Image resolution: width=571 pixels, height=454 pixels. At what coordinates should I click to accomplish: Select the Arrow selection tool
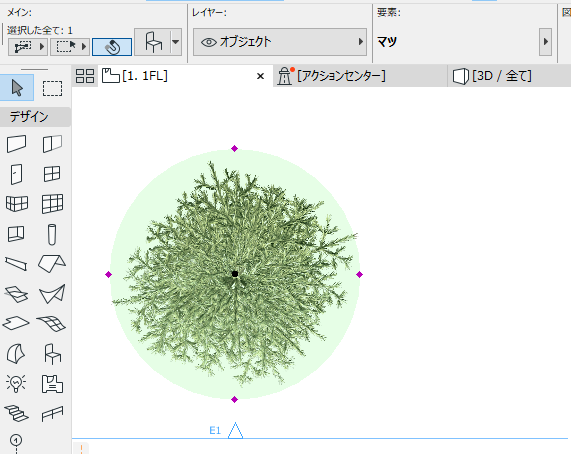17,88
